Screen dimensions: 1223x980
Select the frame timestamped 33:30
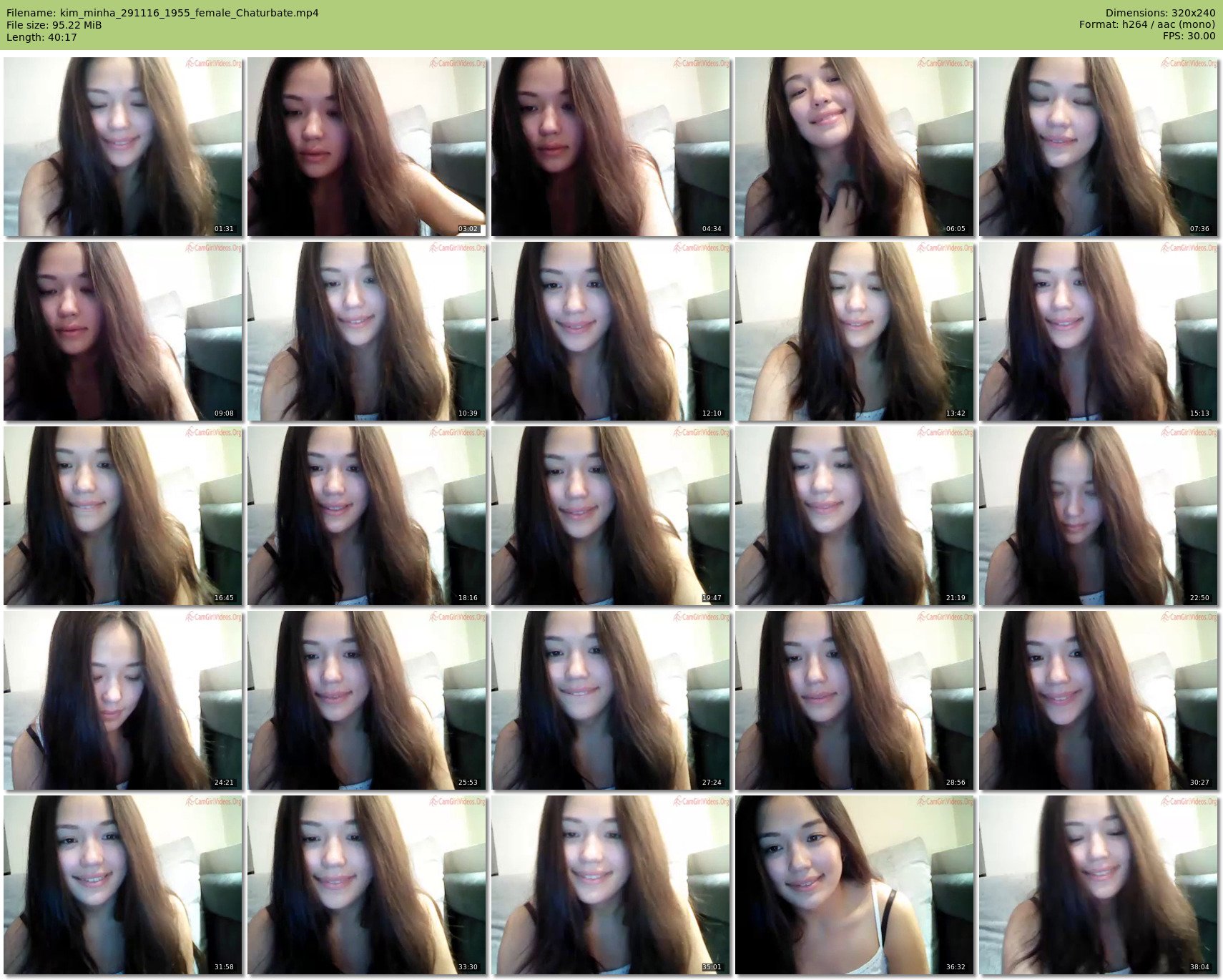click(x=366, y=885)
